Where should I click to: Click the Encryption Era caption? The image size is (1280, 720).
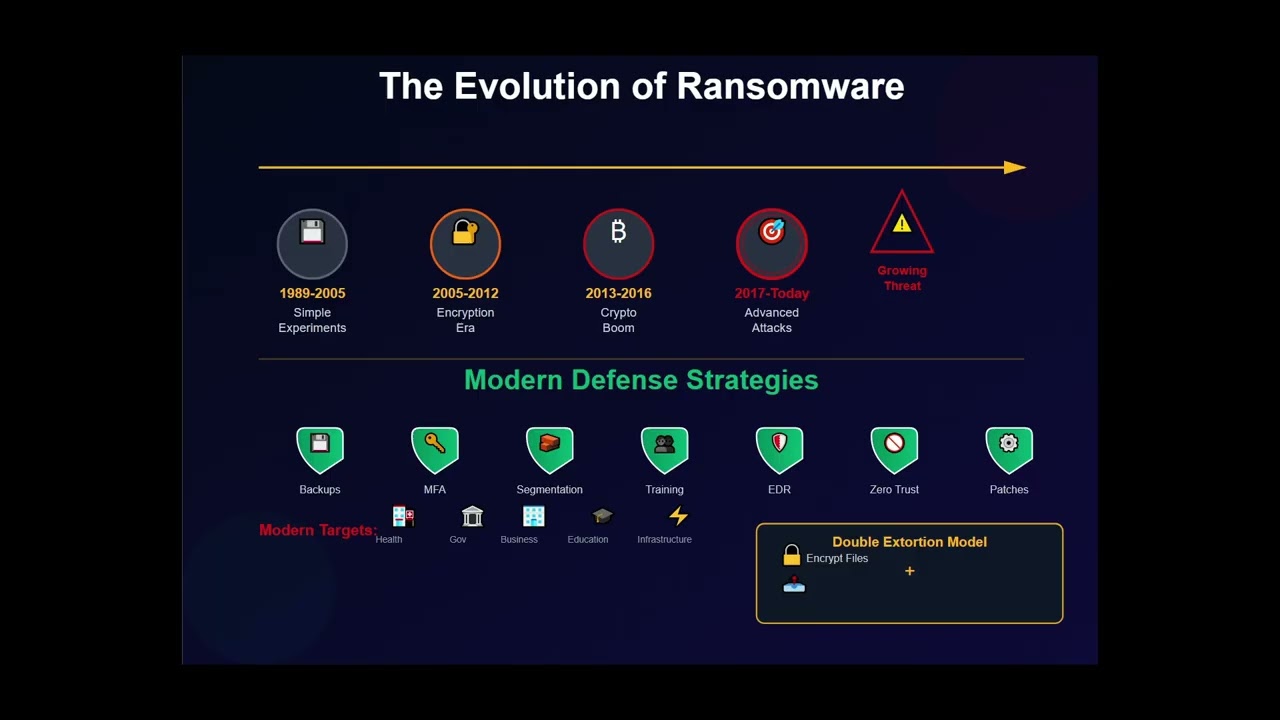tap(465, 320)
